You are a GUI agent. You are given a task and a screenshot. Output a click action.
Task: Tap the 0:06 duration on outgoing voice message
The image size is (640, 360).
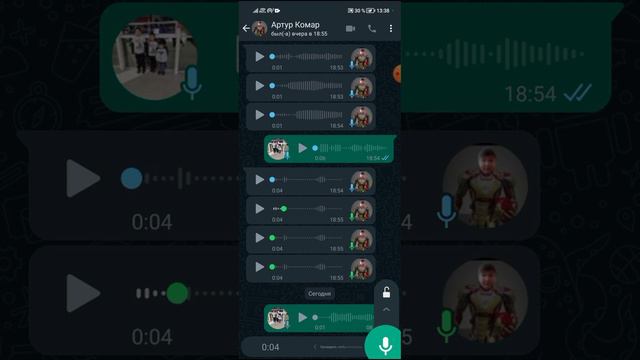click(320, 158)
